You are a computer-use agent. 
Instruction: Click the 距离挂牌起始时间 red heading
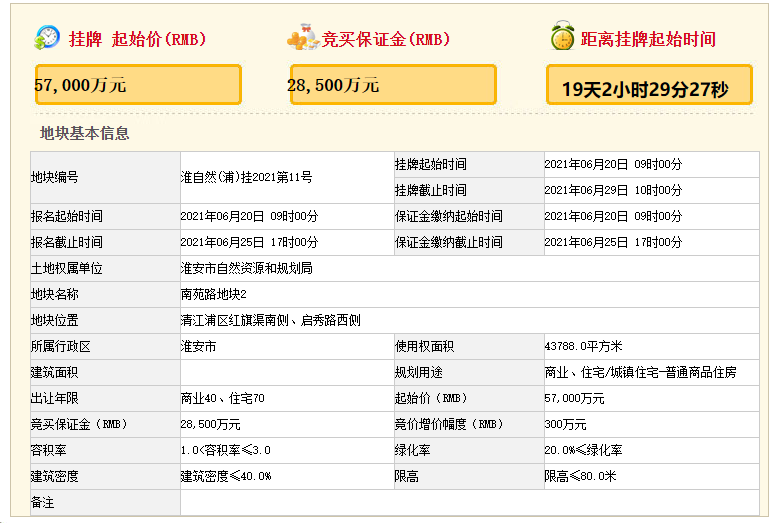tap(648, 39)
